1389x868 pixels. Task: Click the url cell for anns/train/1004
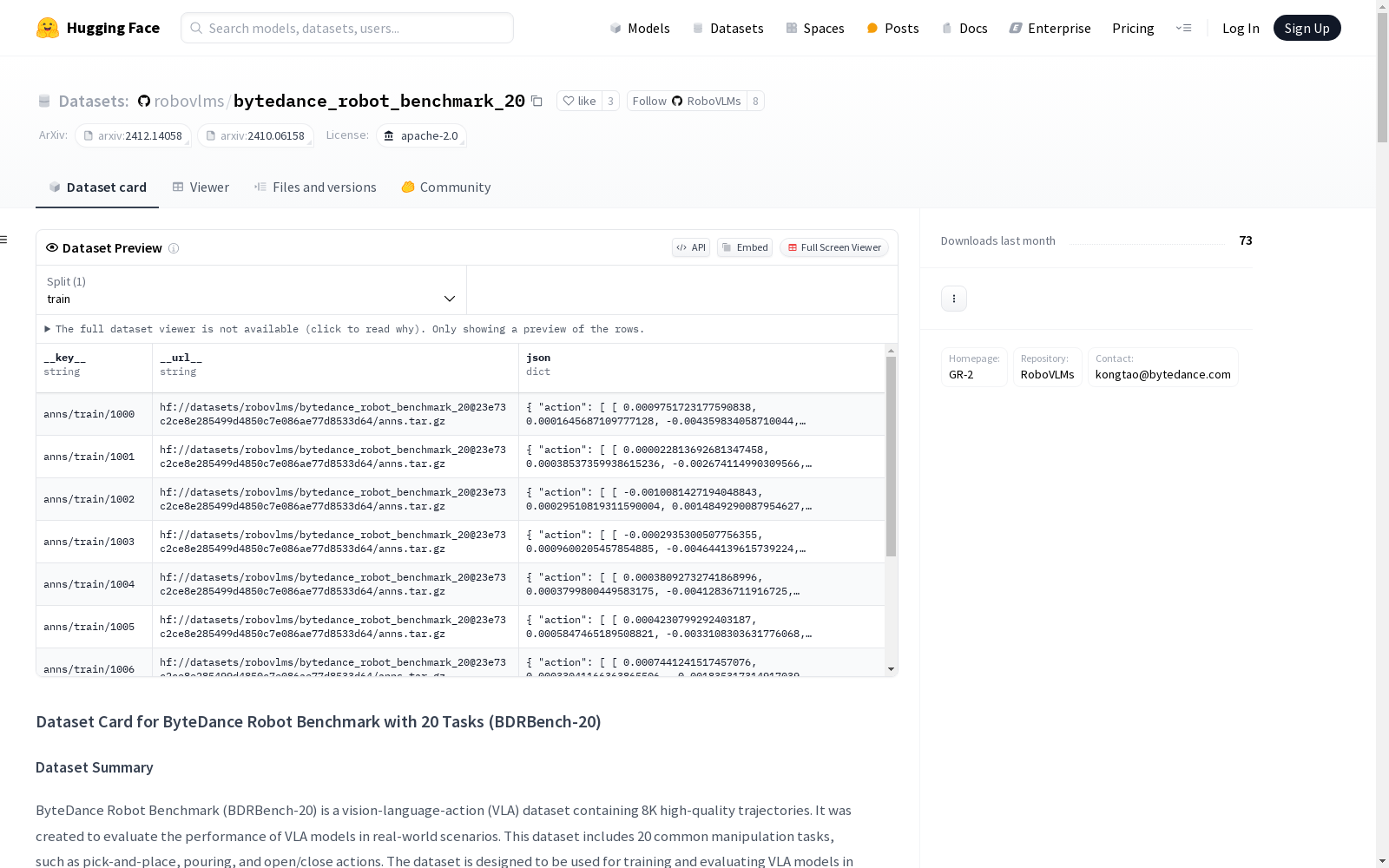tap(335, 584)
